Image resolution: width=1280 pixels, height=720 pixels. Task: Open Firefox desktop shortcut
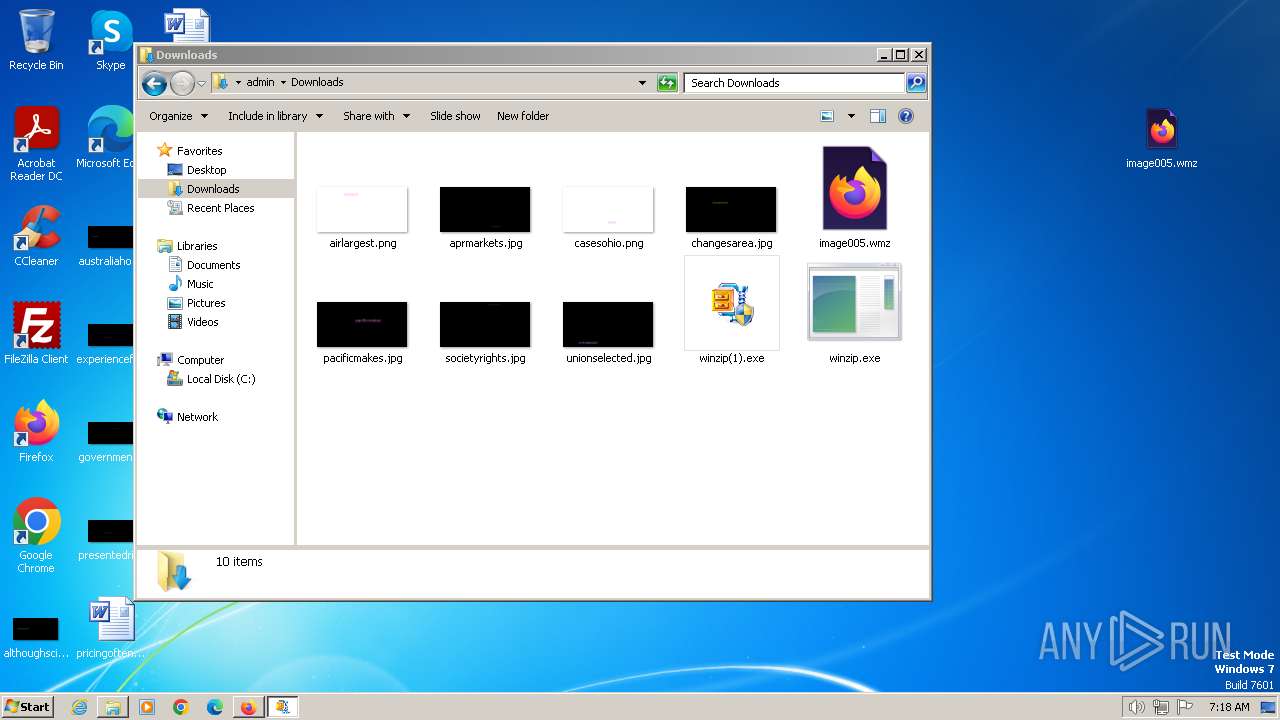(36, 432)
